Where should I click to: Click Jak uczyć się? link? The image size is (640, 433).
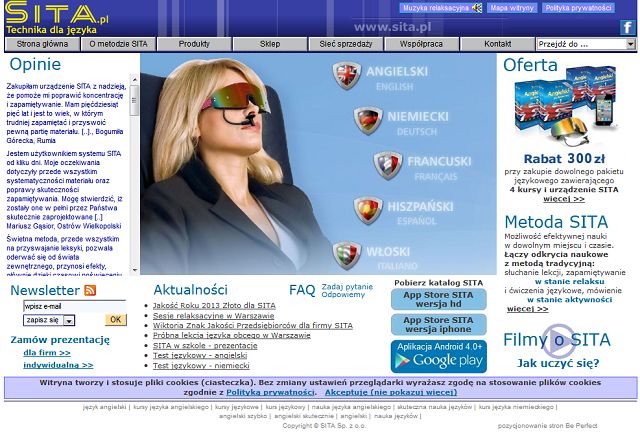pyautogui.click(x=558, y=363)
